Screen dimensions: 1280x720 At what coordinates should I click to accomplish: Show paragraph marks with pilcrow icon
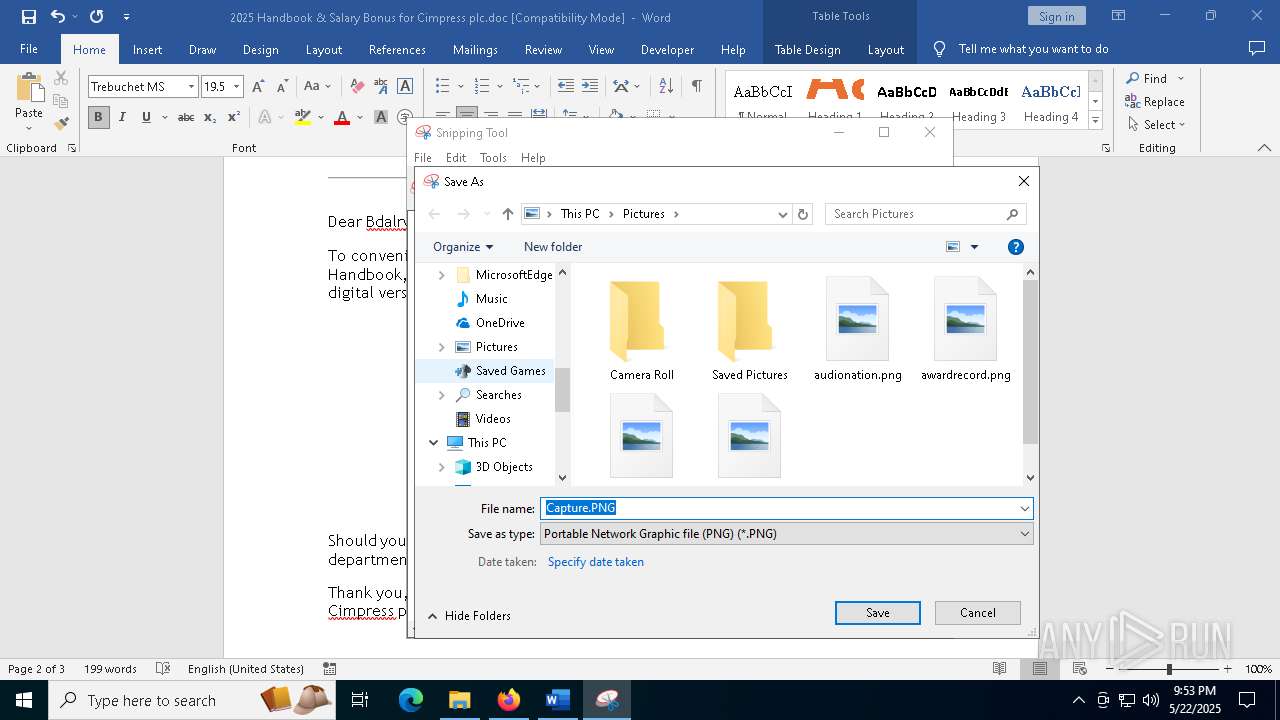(696, 87)
